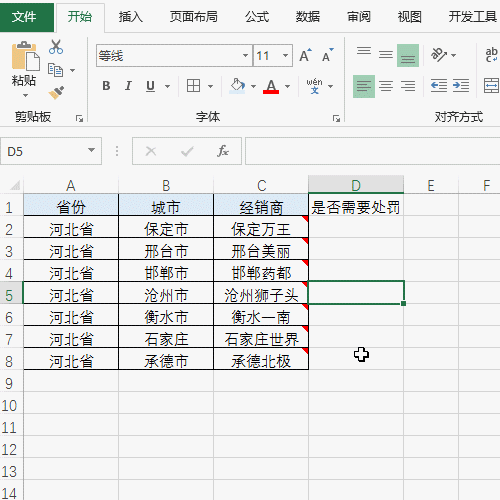Expand underline style dropdown arrow

click(x=167, y=86)
